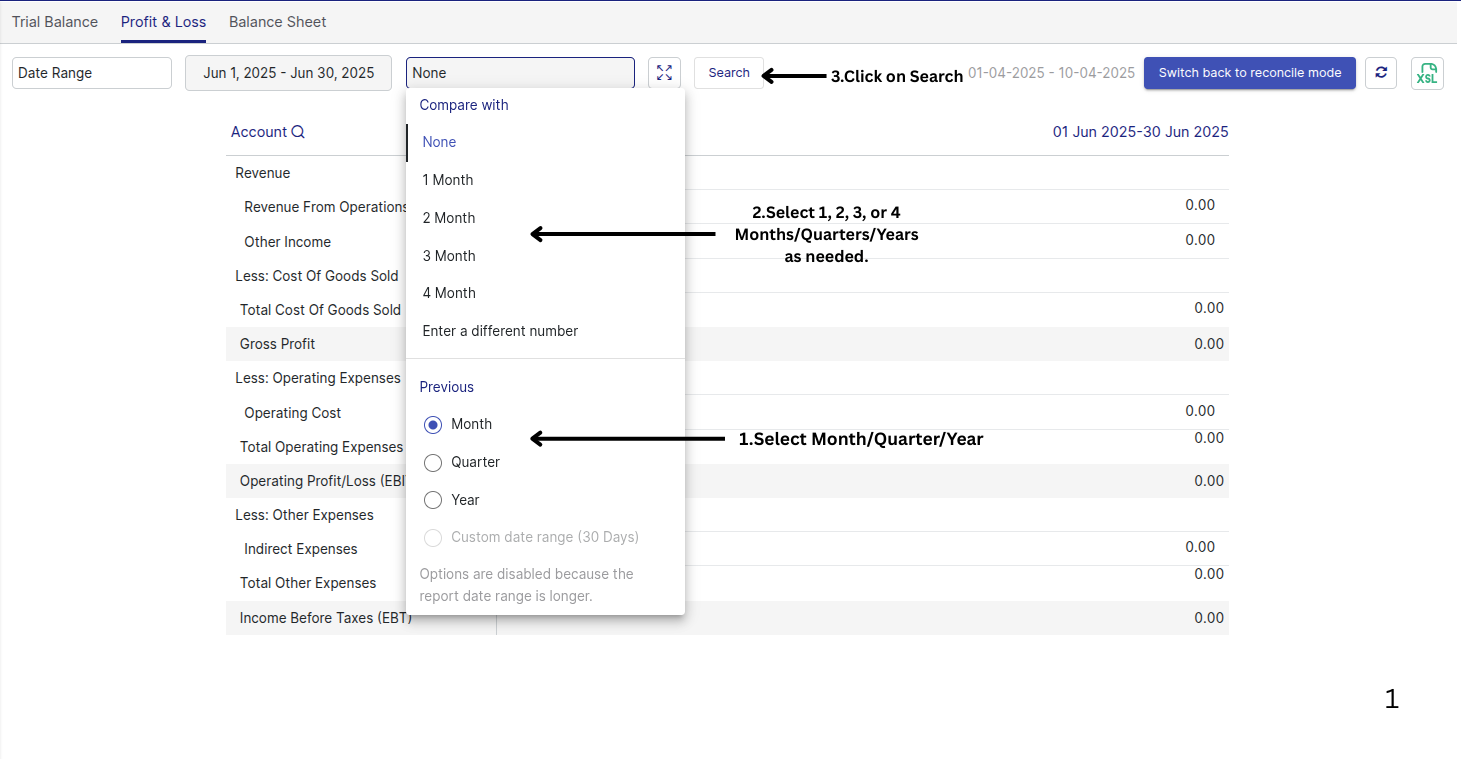1461x759 pixels.
Task: Click the refresh icon button
Action: tap(1381, 73)
